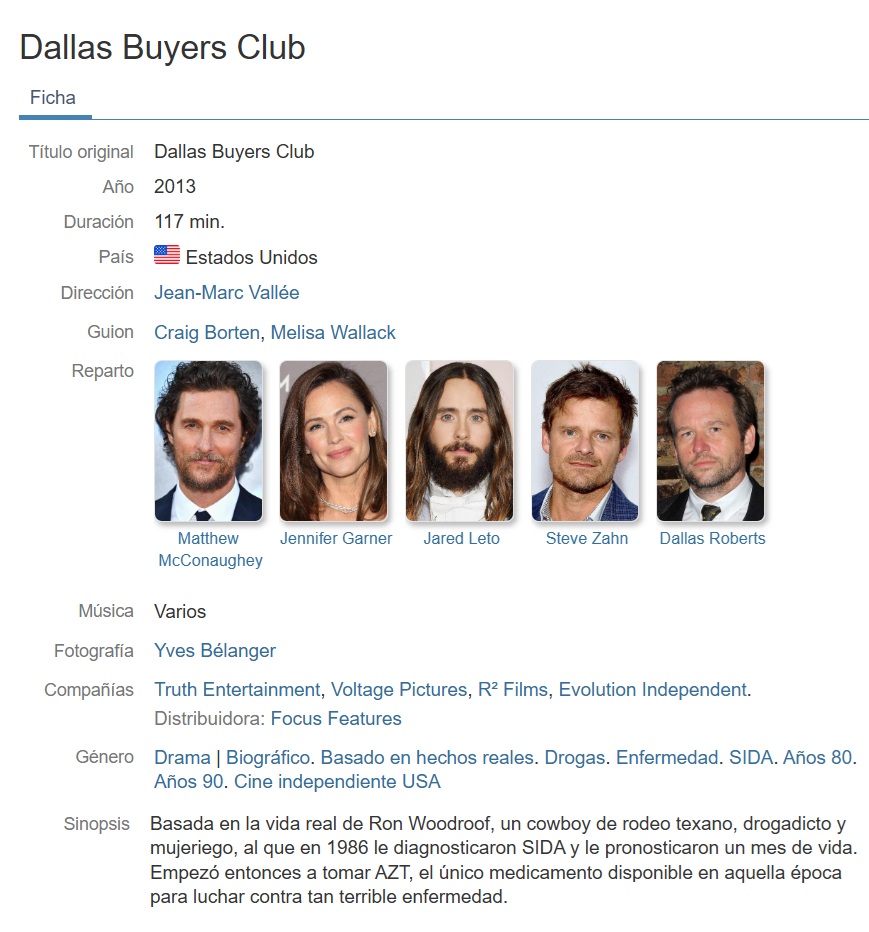Screen dimensions: 869x932
Task: Select cinematographer Yves Bélanger
Action: point(215,650)
